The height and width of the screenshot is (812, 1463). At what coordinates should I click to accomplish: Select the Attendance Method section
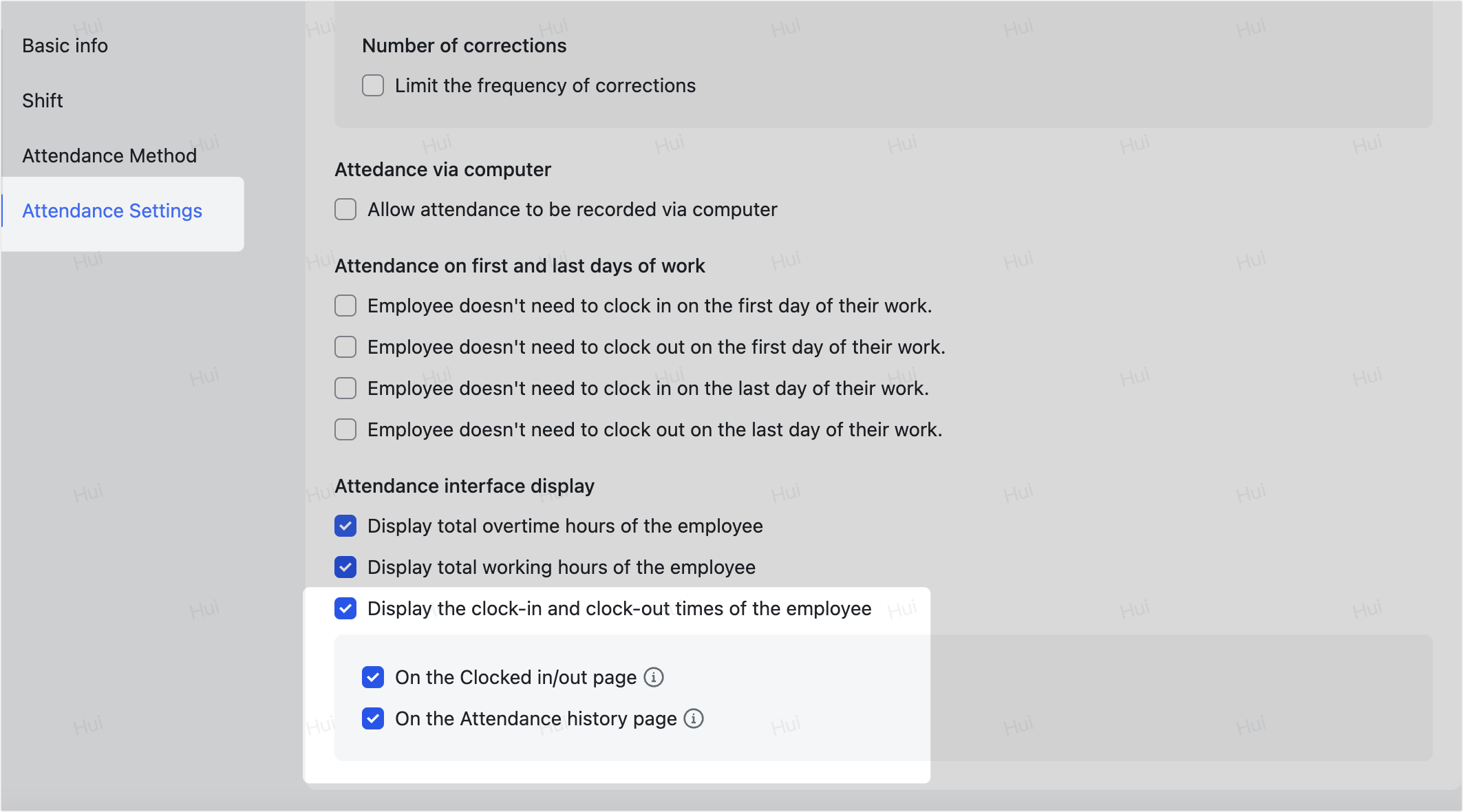(x=108, y=156)
